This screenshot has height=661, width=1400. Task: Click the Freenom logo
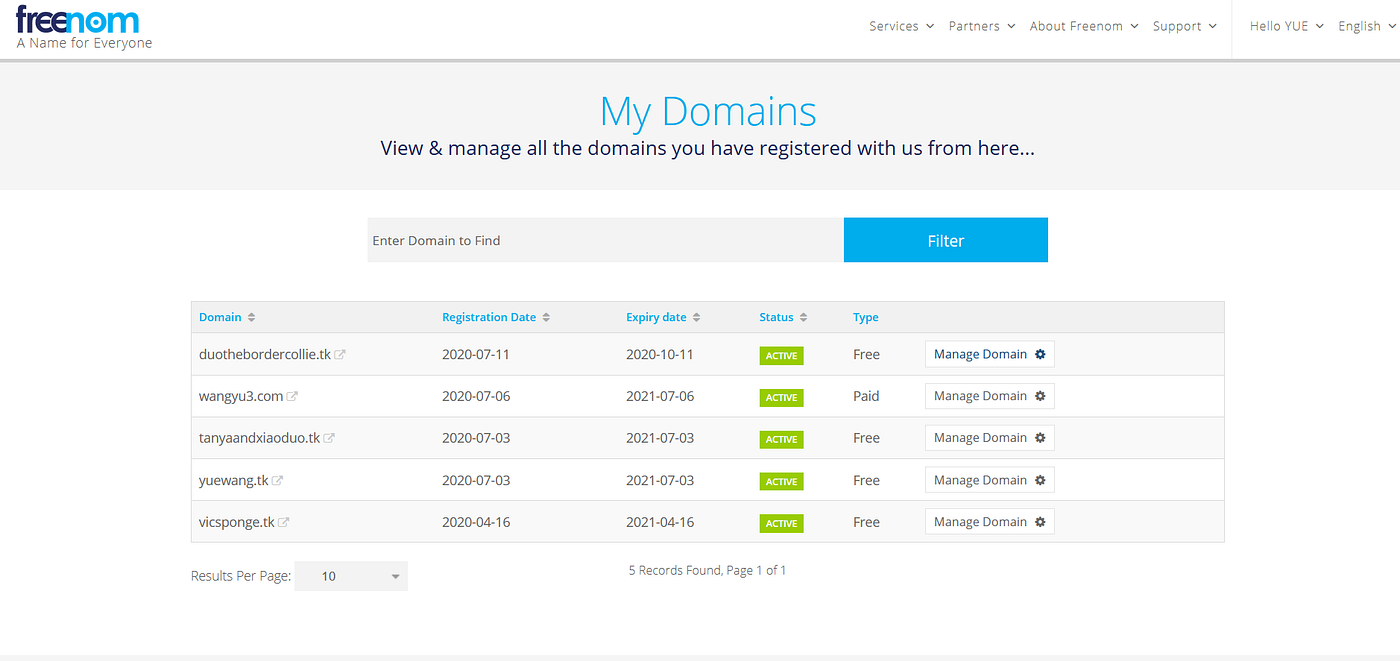(84, 27)
